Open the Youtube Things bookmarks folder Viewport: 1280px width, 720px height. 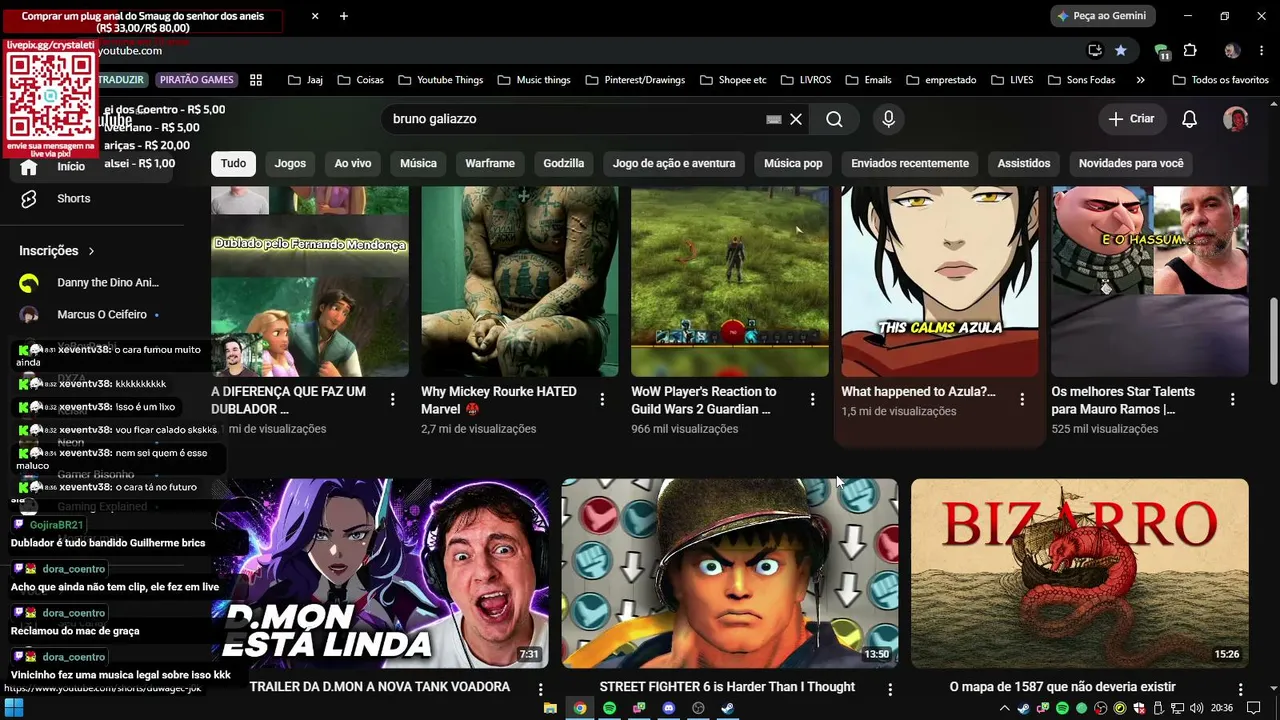coord(440,80)
